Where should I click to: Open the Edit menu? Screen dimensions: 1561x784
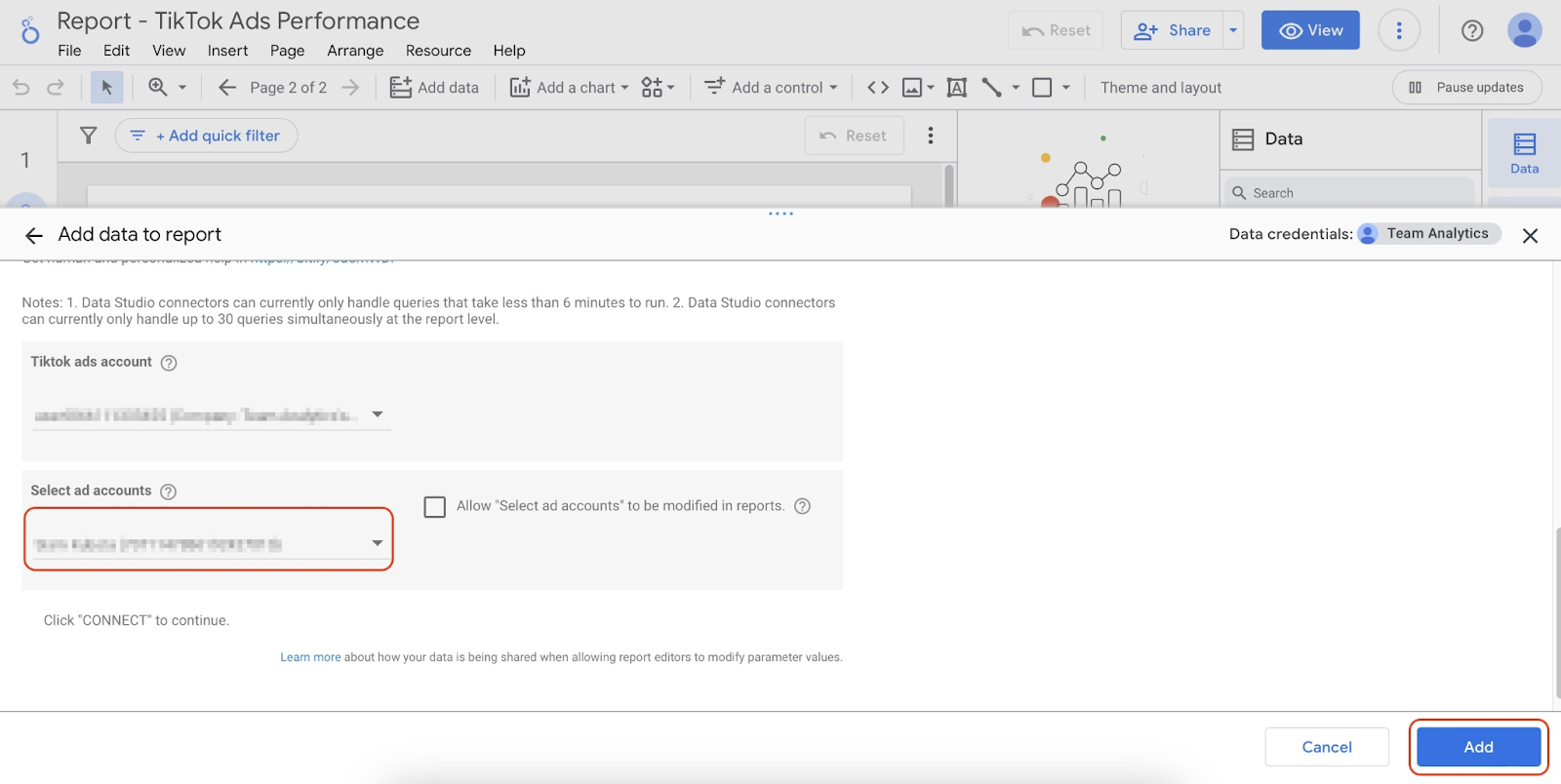click(116, 51)
